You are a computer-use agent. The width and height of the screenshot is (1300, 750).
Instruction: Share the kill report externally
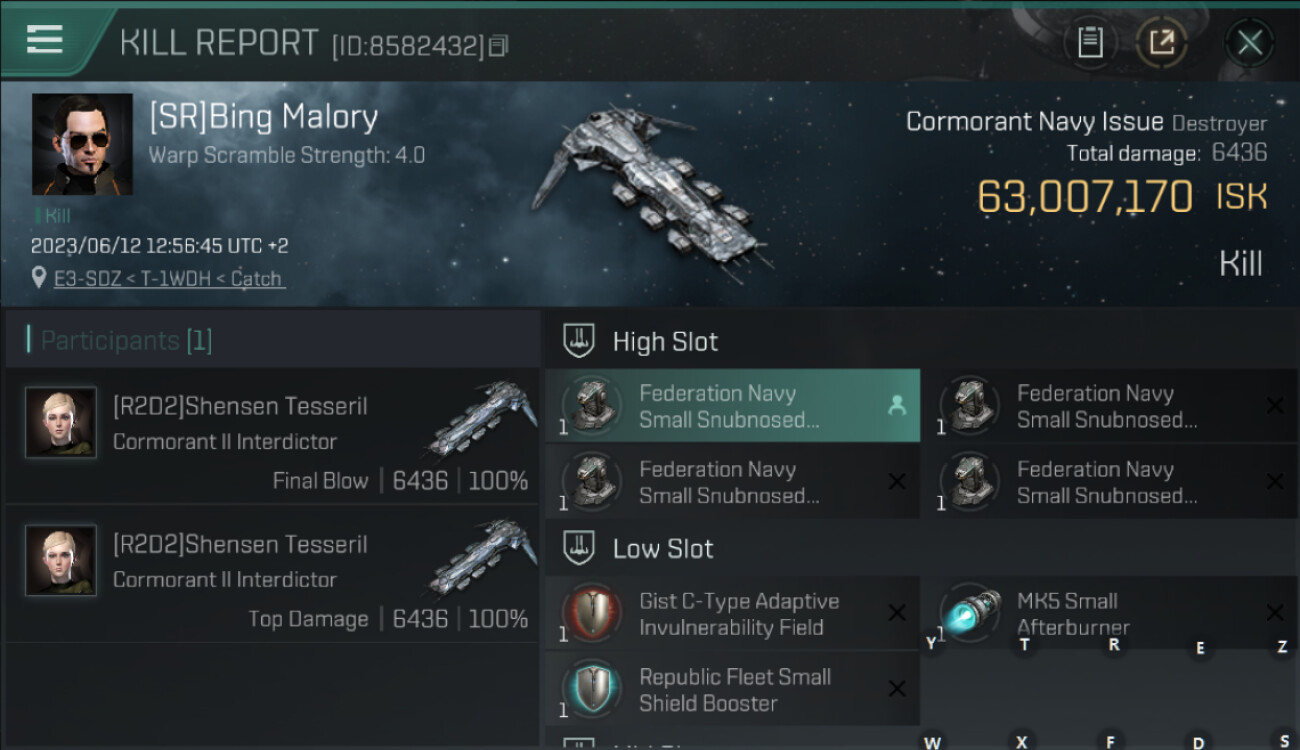1161,43
